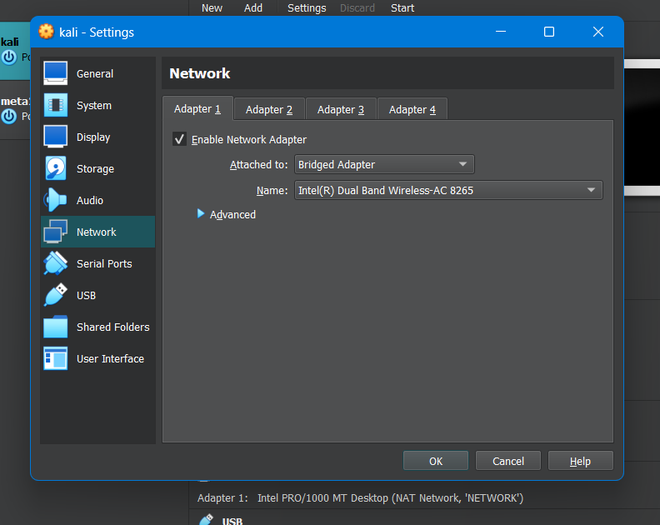
Task: Select the Storage disk icon
Action: coord(56,168)
